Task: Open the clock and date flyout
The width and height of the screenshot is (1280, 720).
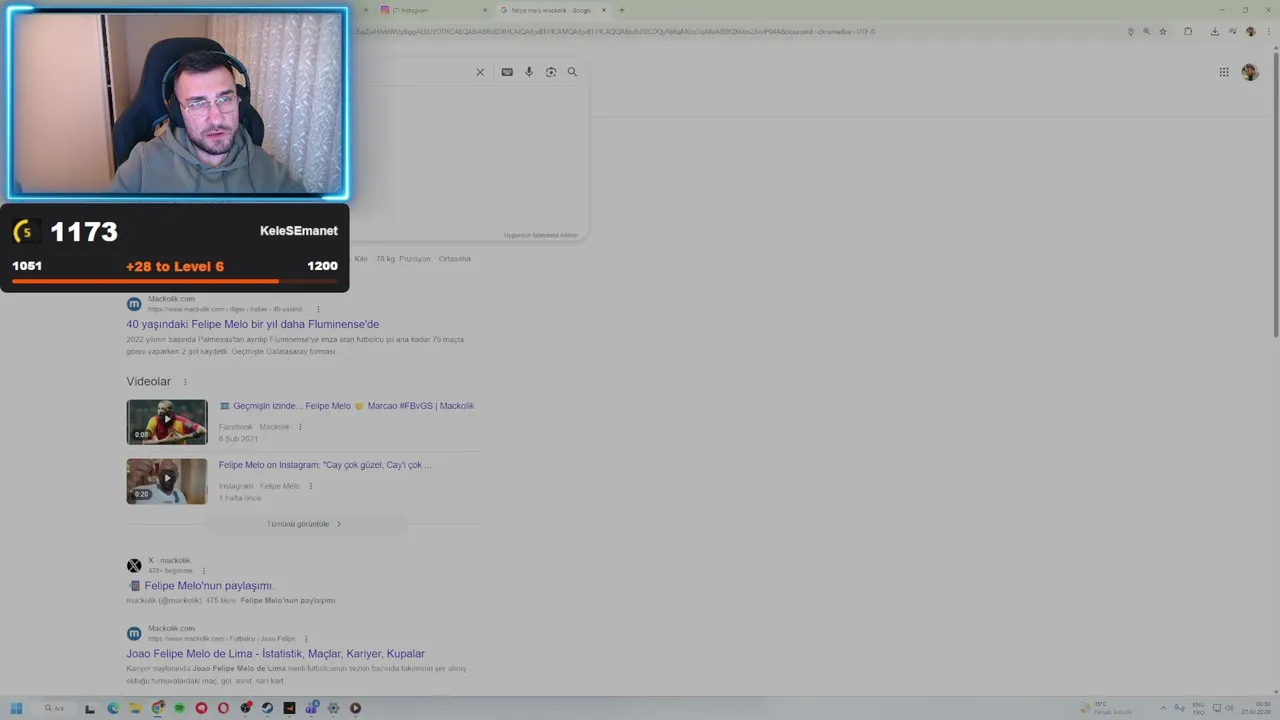Action: point(1256,708)
